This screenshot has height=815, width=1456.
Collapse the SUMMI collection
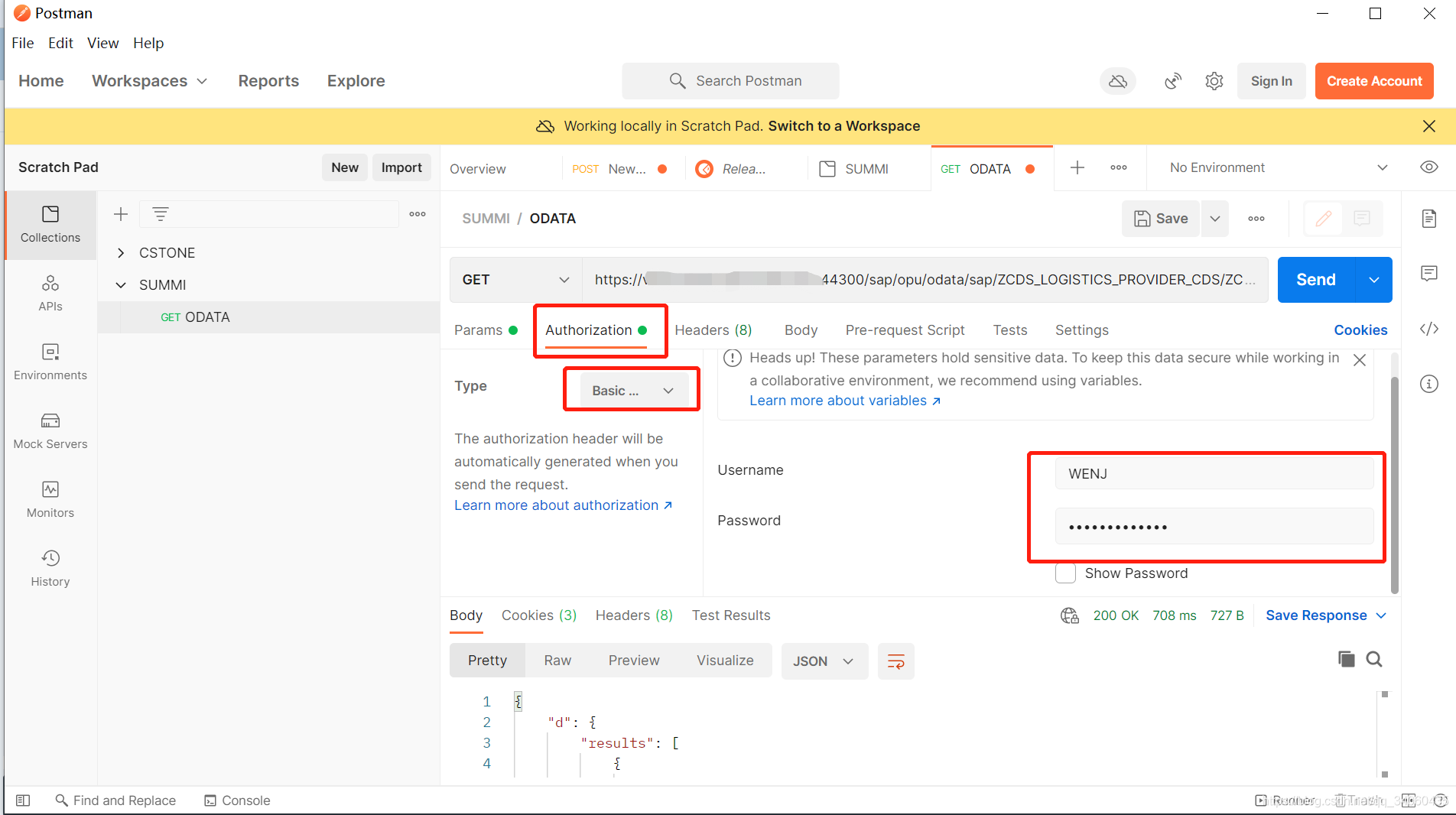(120, 285)
